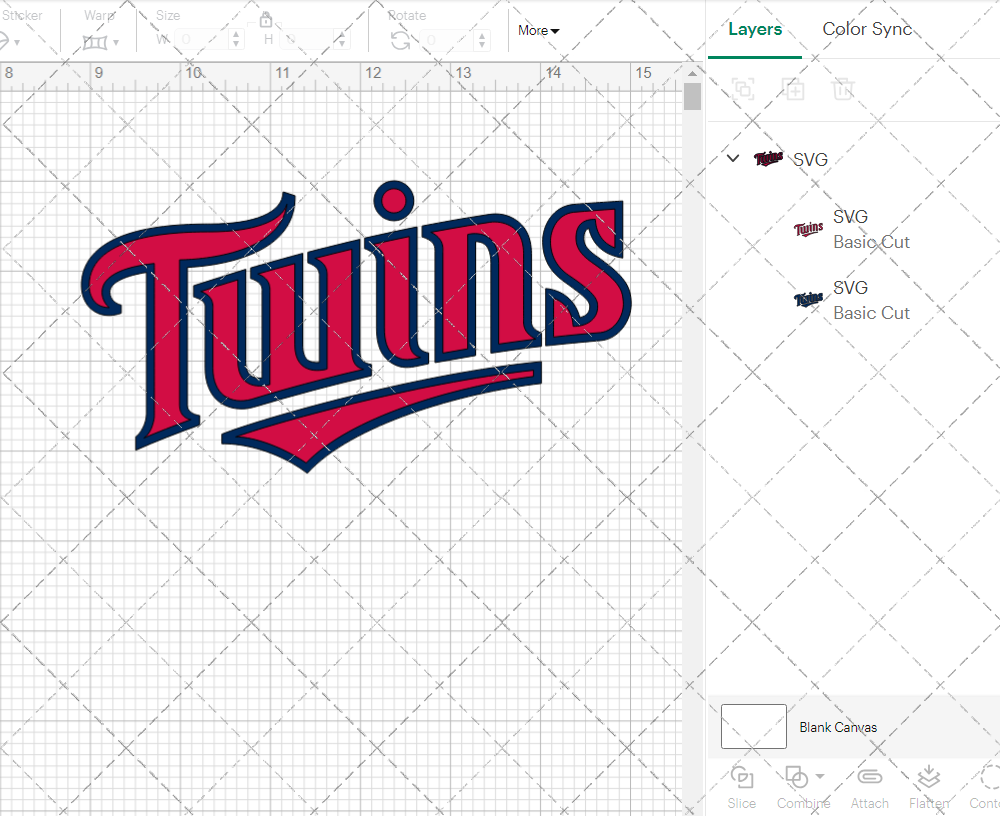
Task: Switch to the Color Sync tab
Action: point(867,29)
